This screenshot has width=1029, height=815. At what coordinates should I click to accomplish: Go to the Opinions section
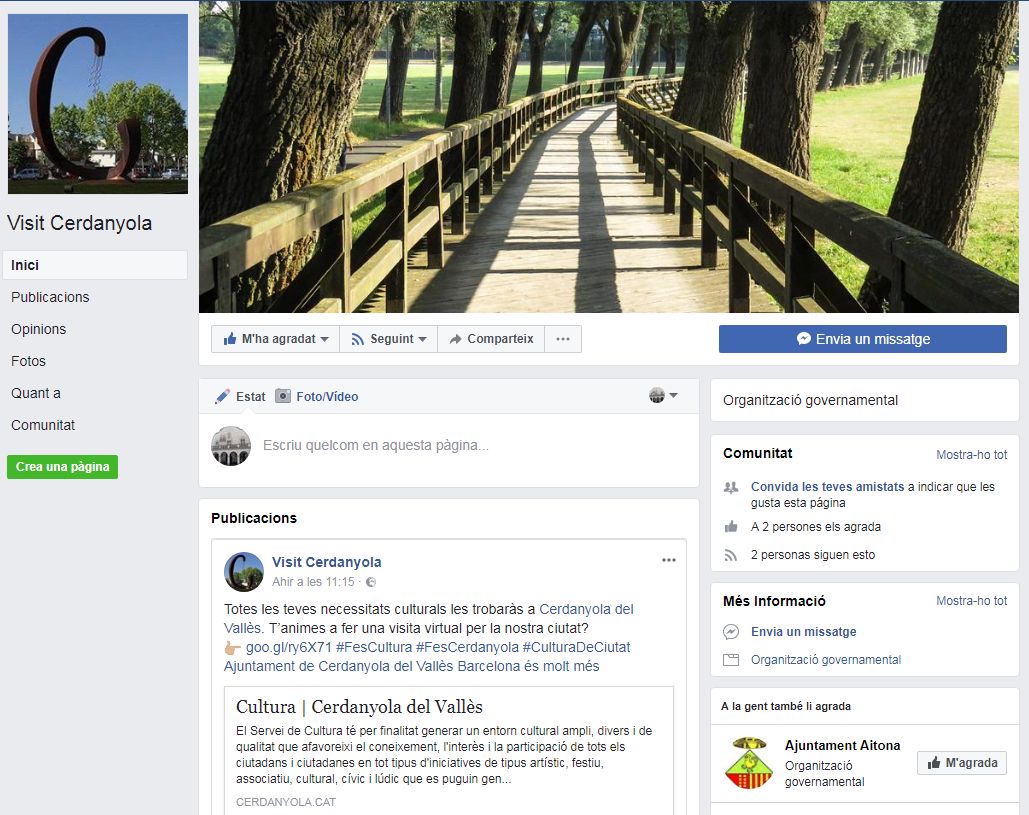[x=38, y=329]
